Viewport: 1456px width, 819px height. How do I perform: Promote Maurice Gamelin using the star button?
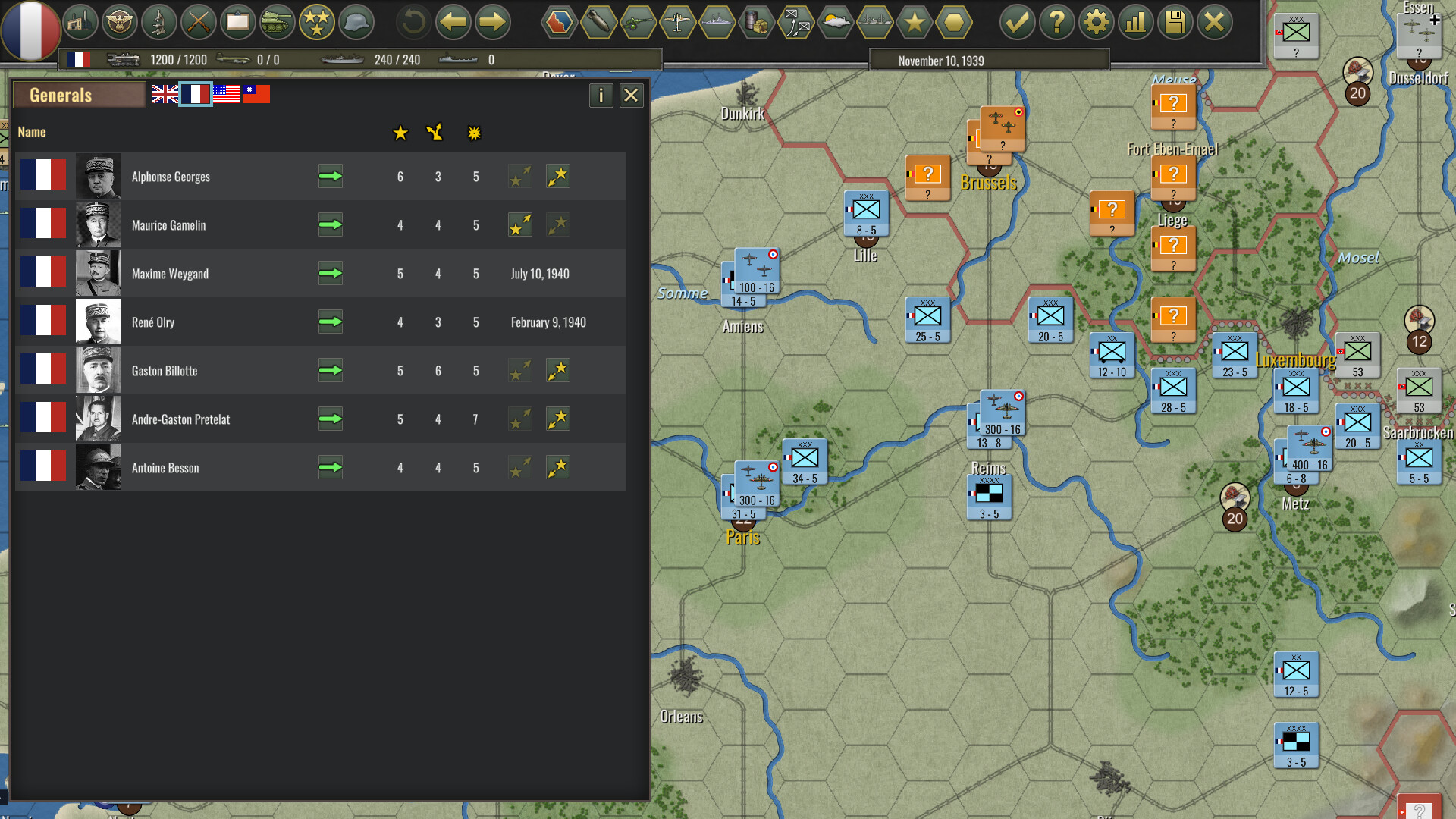pos(519,224)
